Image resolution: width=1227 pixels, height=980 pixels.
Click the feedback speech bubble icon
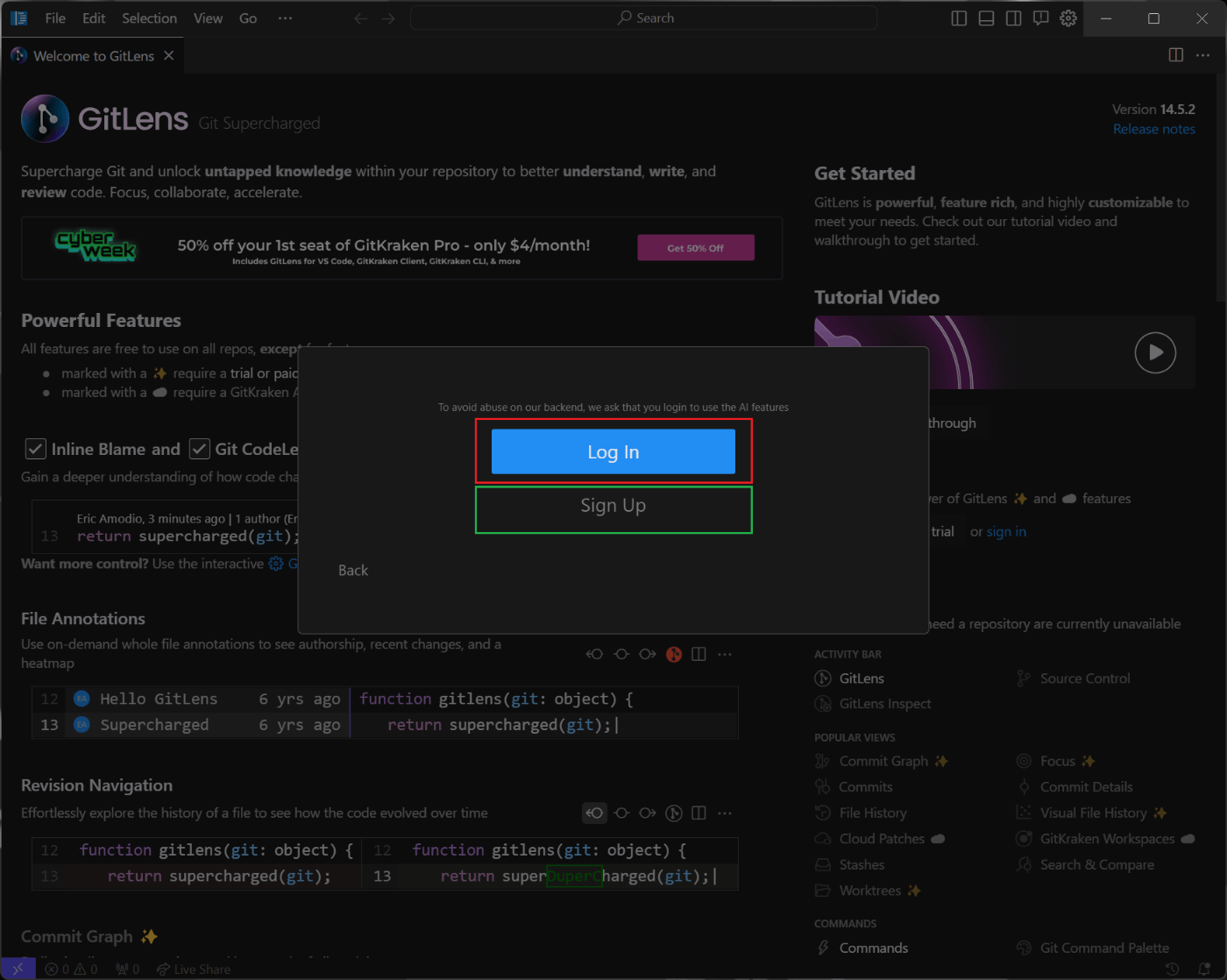click(1040, 18)
